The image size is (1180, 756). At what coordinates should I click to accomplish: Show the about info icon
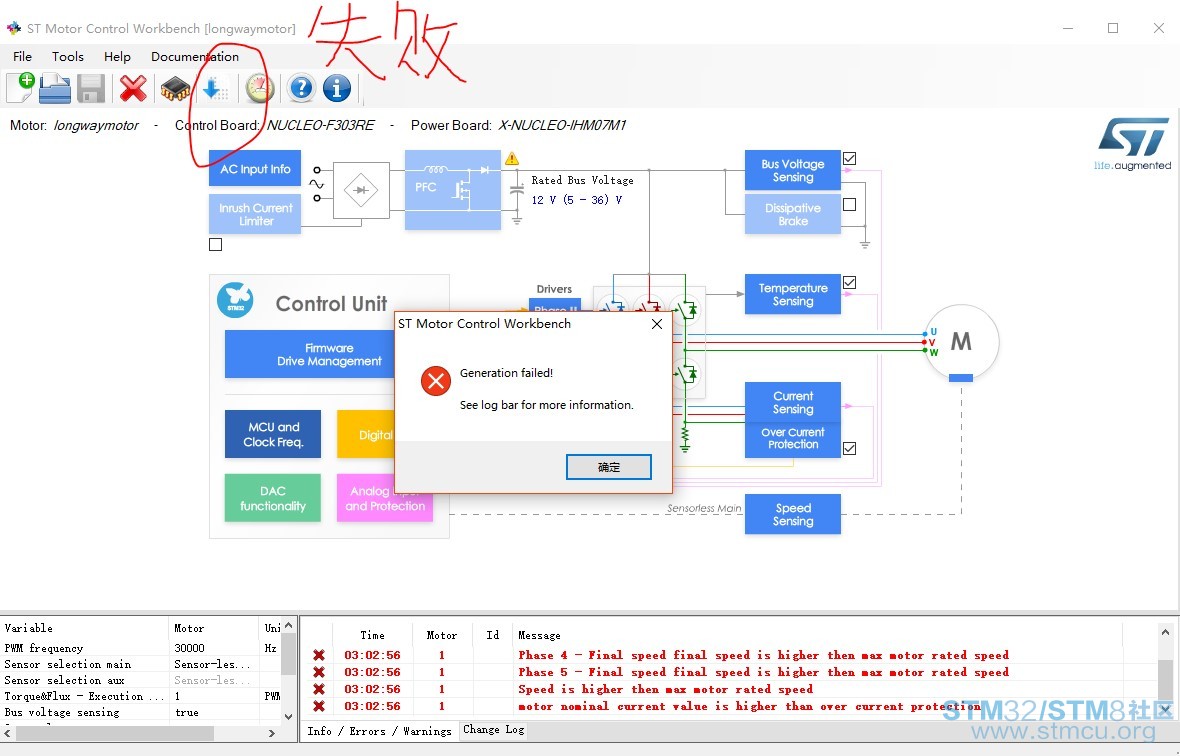click(x=337, y=89)
